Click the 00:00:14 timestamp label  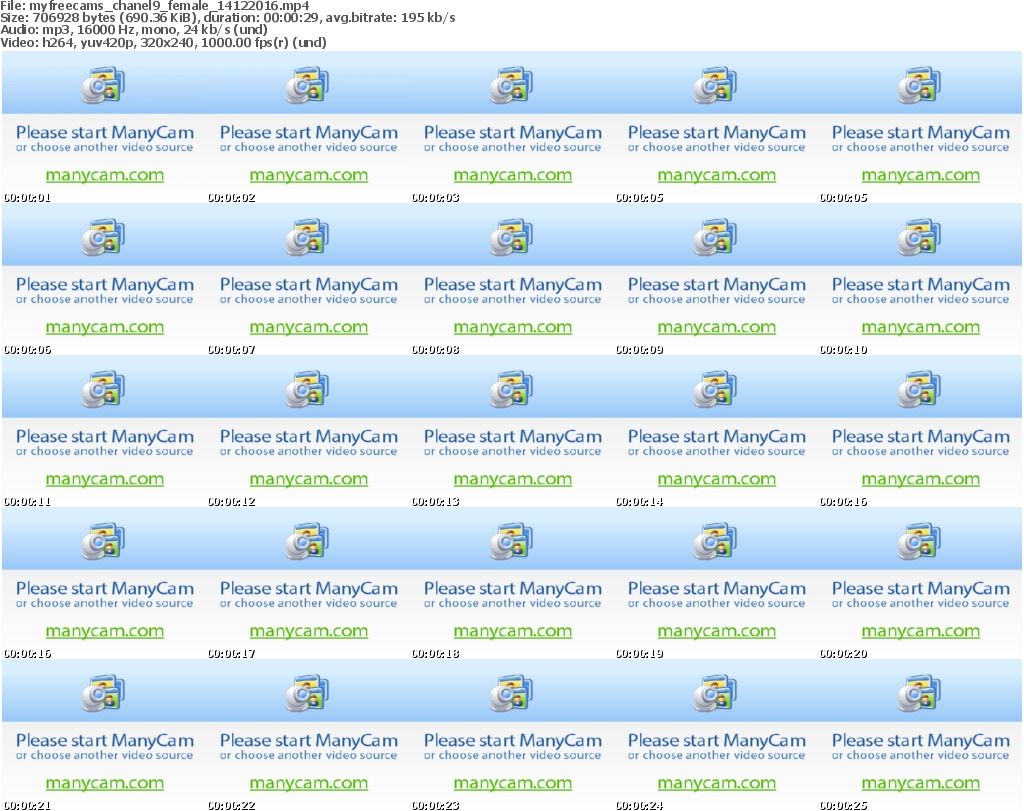point(639,502)
